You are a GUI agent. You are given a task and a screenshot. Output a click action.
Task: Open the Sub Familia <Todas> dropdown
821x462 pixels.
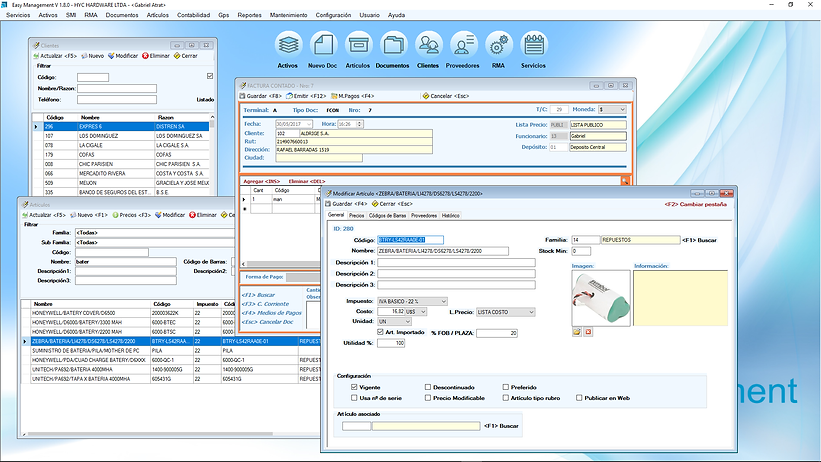[x=154, y=243]
